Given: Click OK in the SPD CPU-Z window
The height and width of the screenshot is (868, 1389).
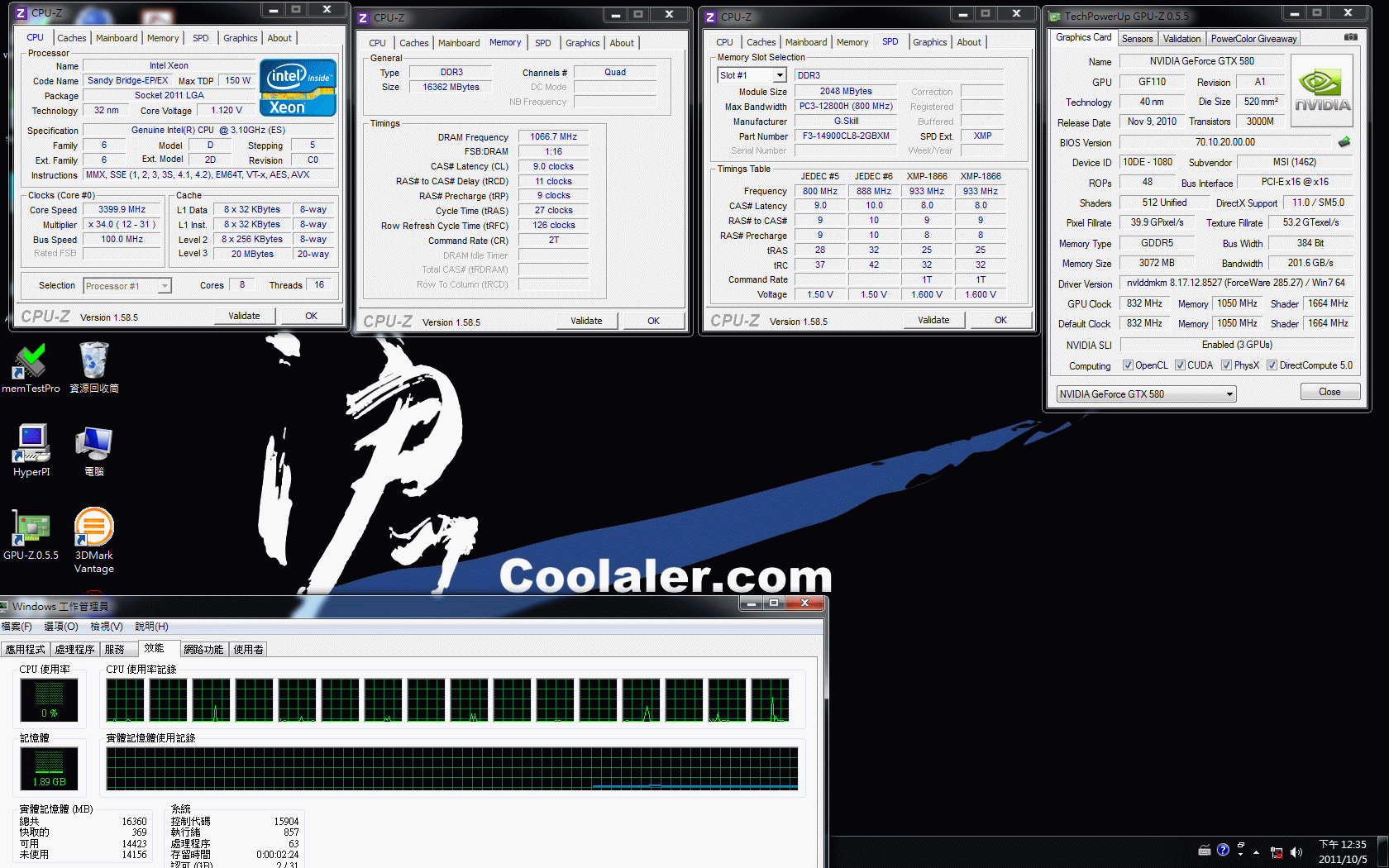Looking at the screenshot, I should point(1001,320).
